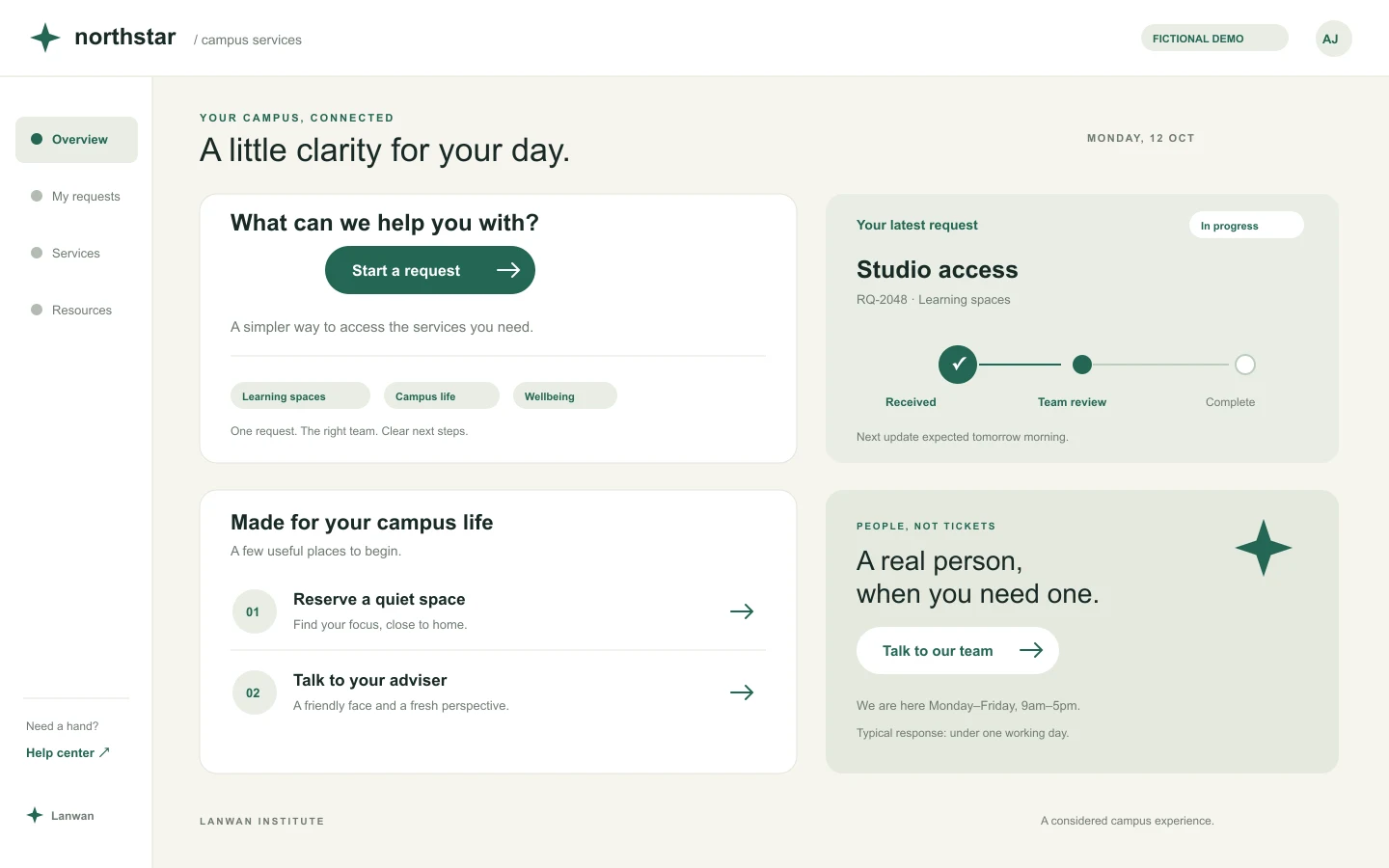Click the northstar star logo icon

pyautogui.click(x=45, y=38)
